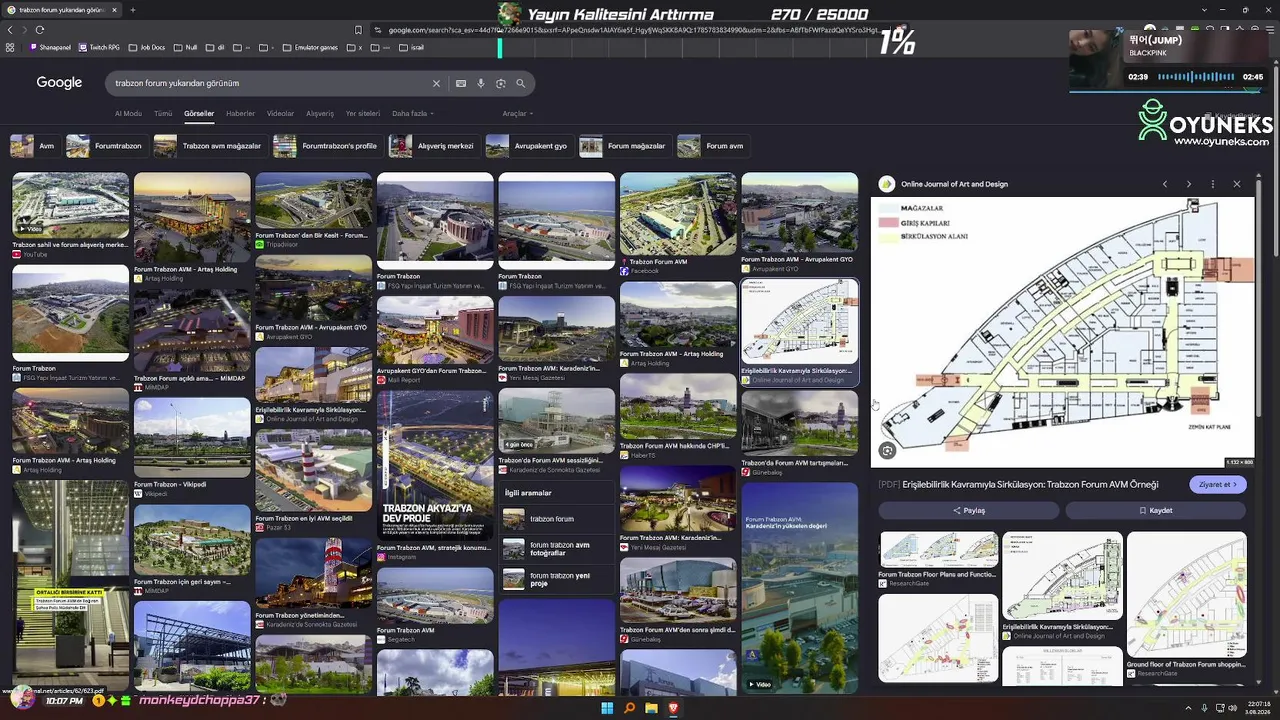Search inside the floor plan image with Lens
Image resolution: width=1280 pixels, height=720 pixels.
point(887,451)
